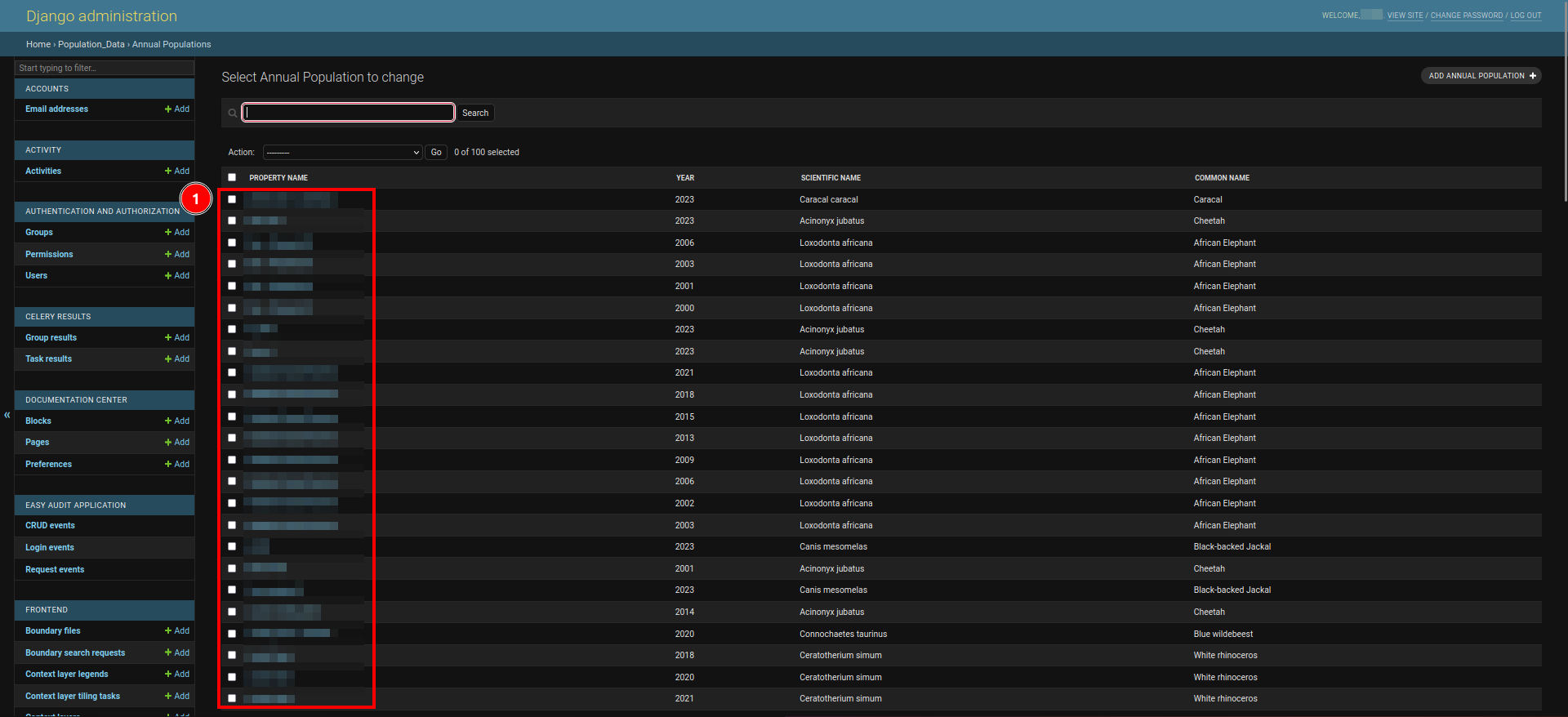Add a new Page

tap(177, 443)
